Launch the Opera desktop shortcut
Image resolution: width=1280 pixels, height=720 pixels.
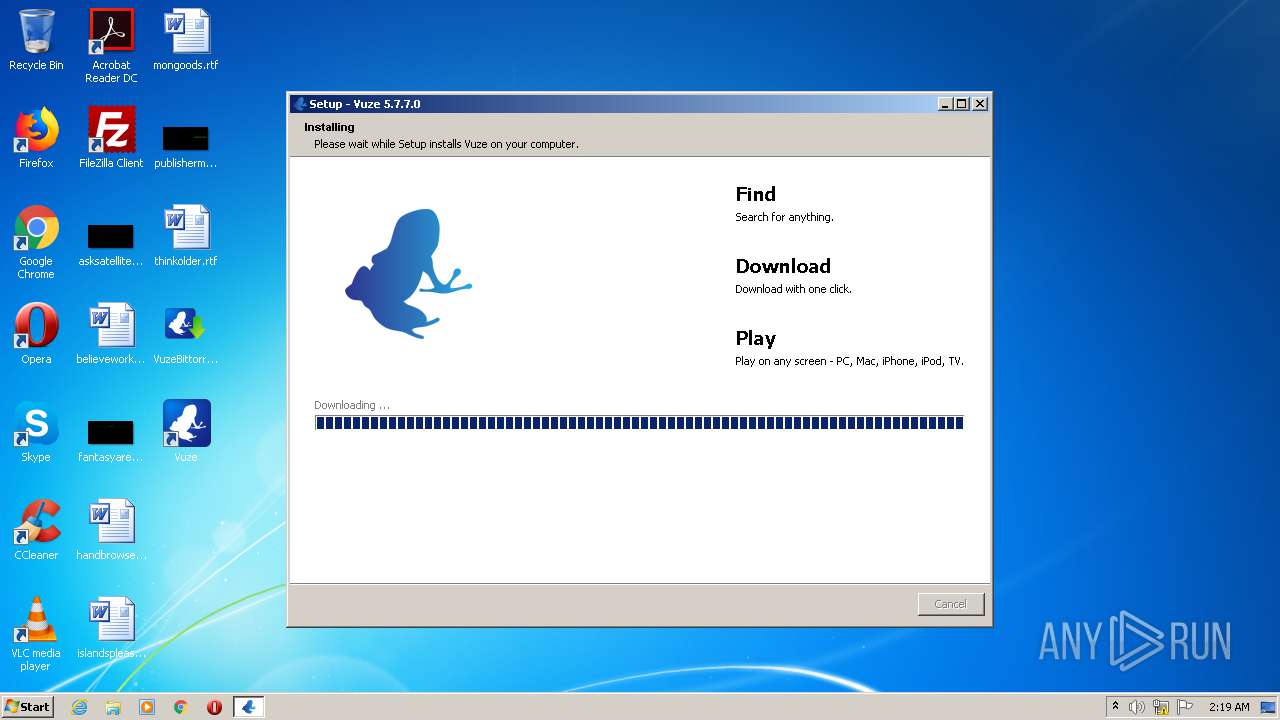[x=36, y=334]
